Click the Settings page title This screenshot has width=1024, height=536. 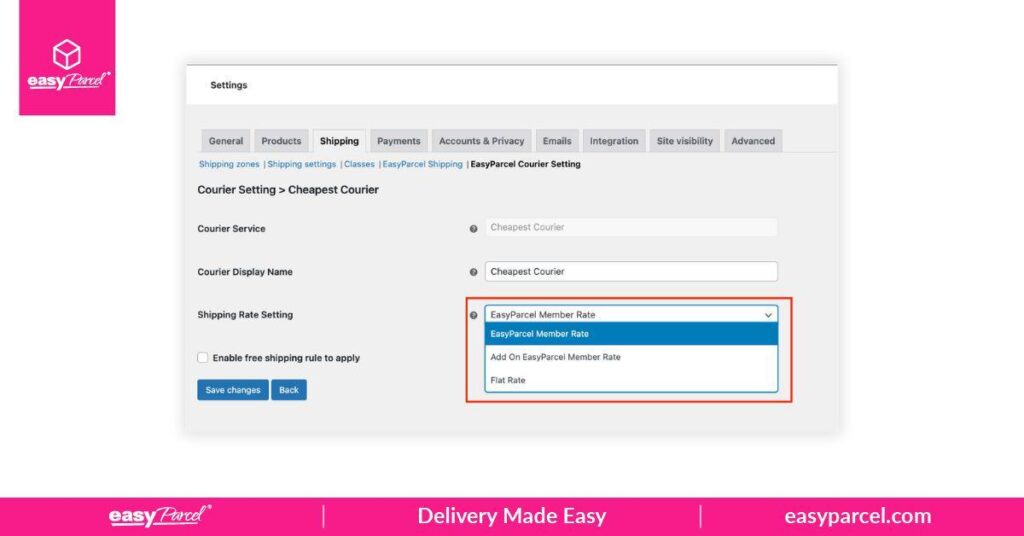229,85
